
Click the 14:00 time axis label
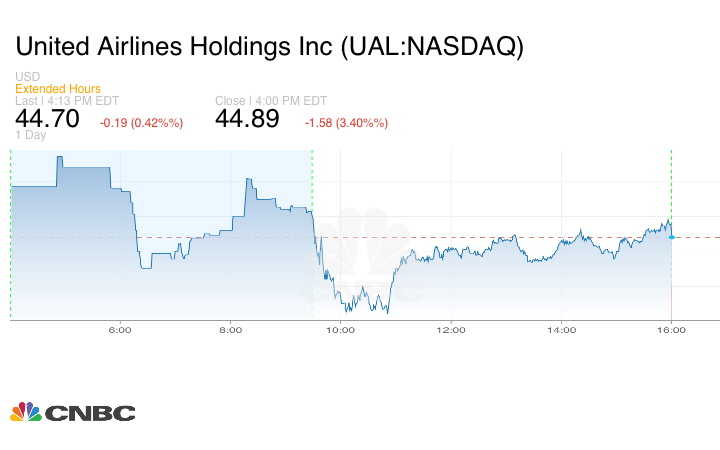[561, 329]
